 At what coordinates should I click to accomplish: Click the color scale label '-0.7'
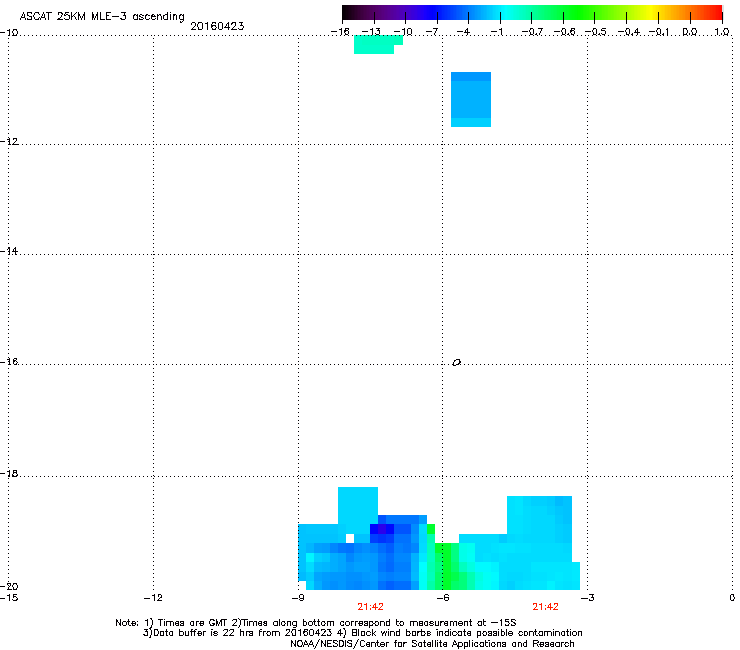[532, 32]
